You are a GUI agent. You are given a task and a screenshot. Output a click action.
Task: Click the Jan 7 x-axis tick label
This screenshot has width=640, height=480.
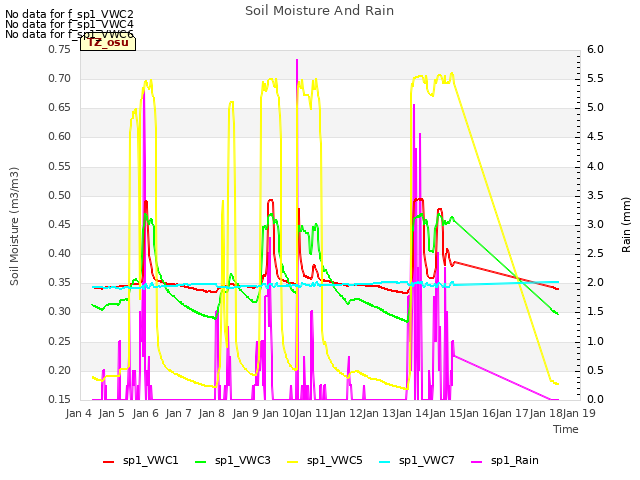(178, 413)
